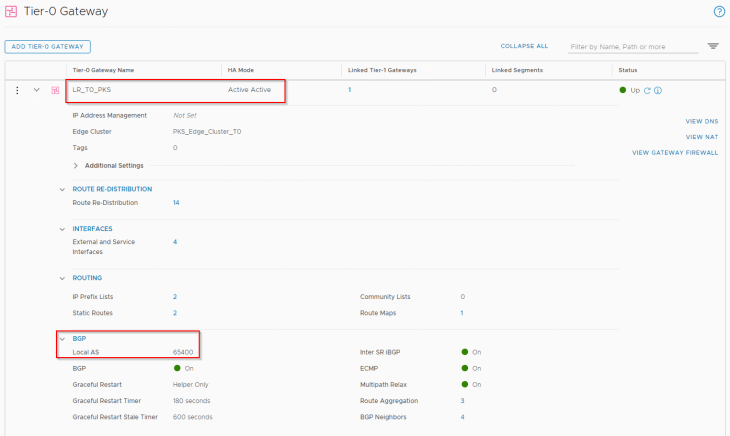Click the pink gateway icon beside LR_T0_PKS
This screenshot has width=730, height=436.
click(56, 90)
